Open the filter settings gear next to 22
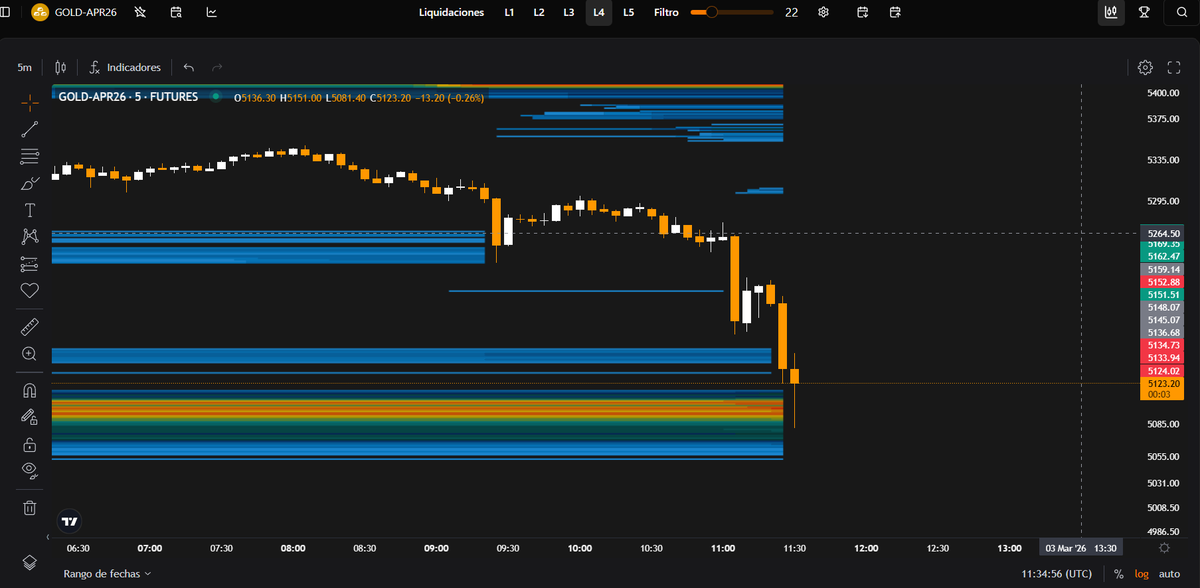This screenshot has height=588, width=1200. 823,13
